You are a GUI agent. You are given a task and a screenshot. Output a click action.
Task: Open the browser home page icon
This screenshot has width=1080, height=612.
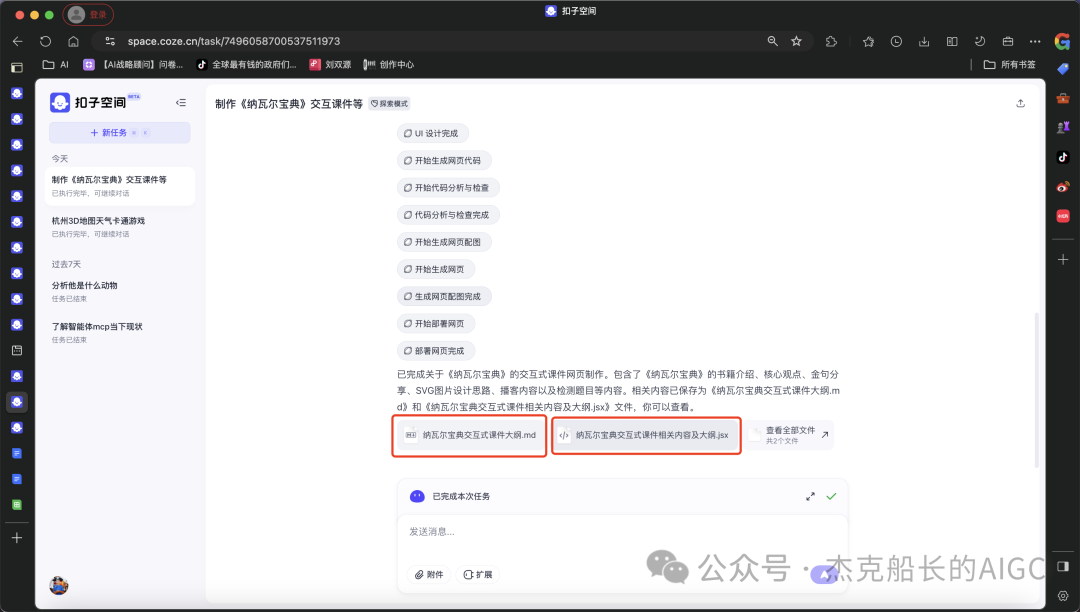tap(74, 41)
